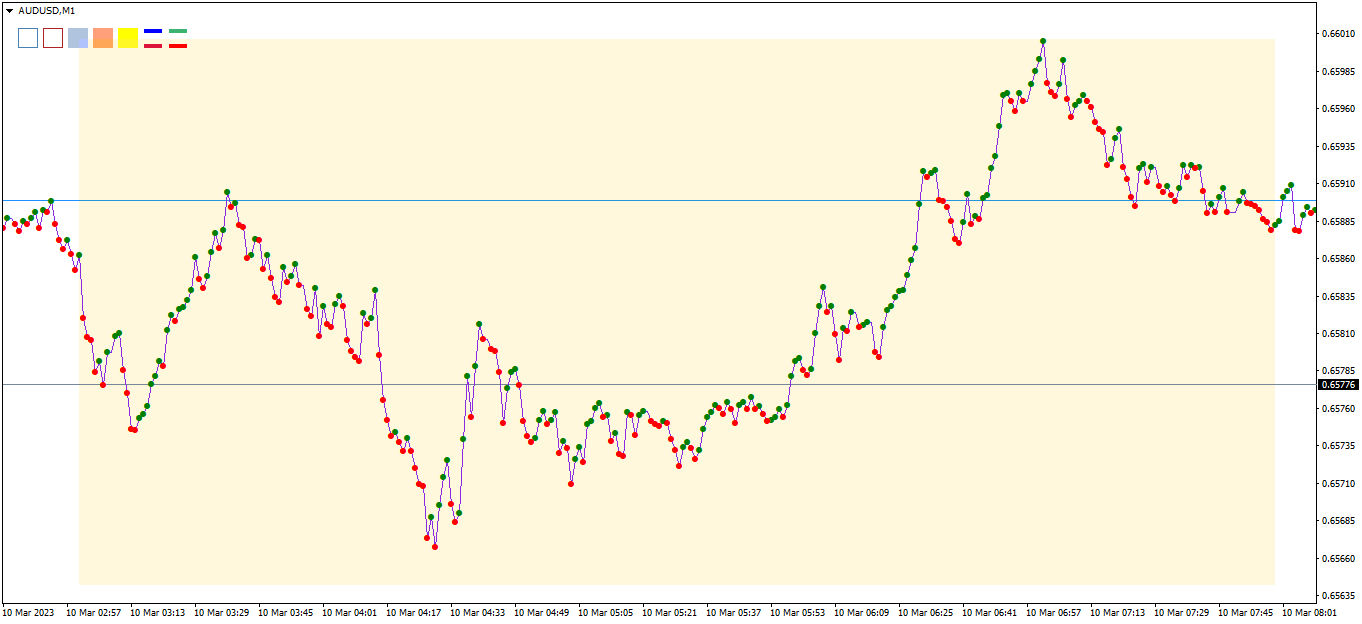
Task: Click the 10 Mar 04:01 time label
Action: (x=350, y=612)
